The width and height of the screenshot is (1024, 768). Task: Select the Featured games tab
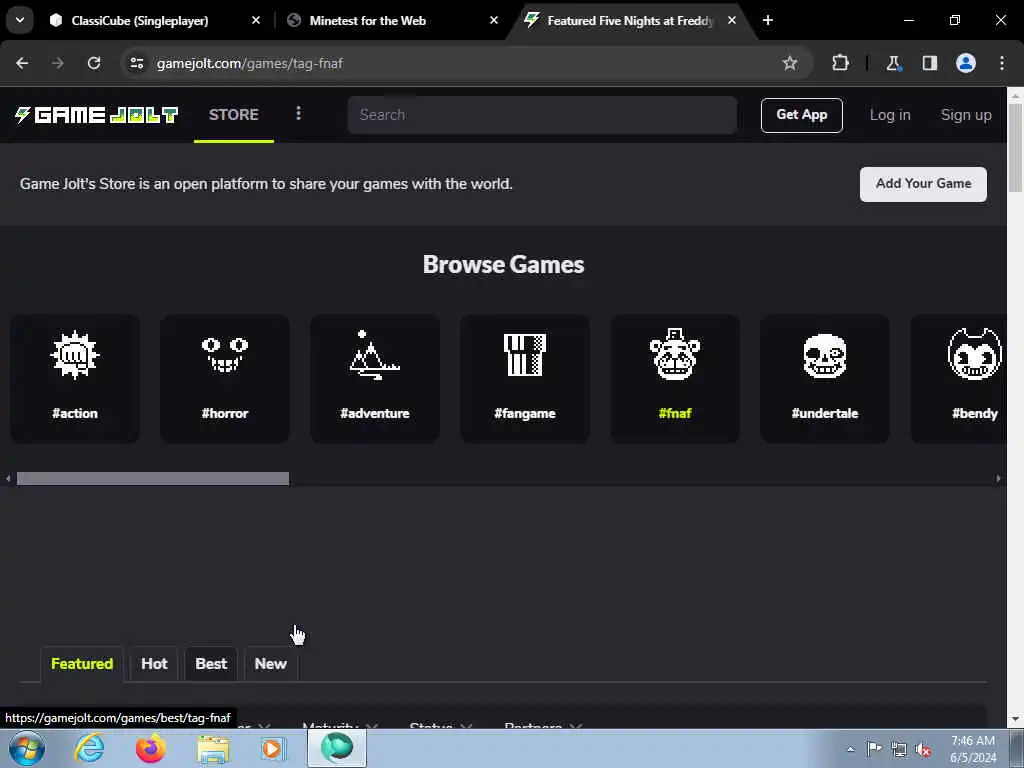[x=82, y=664]
